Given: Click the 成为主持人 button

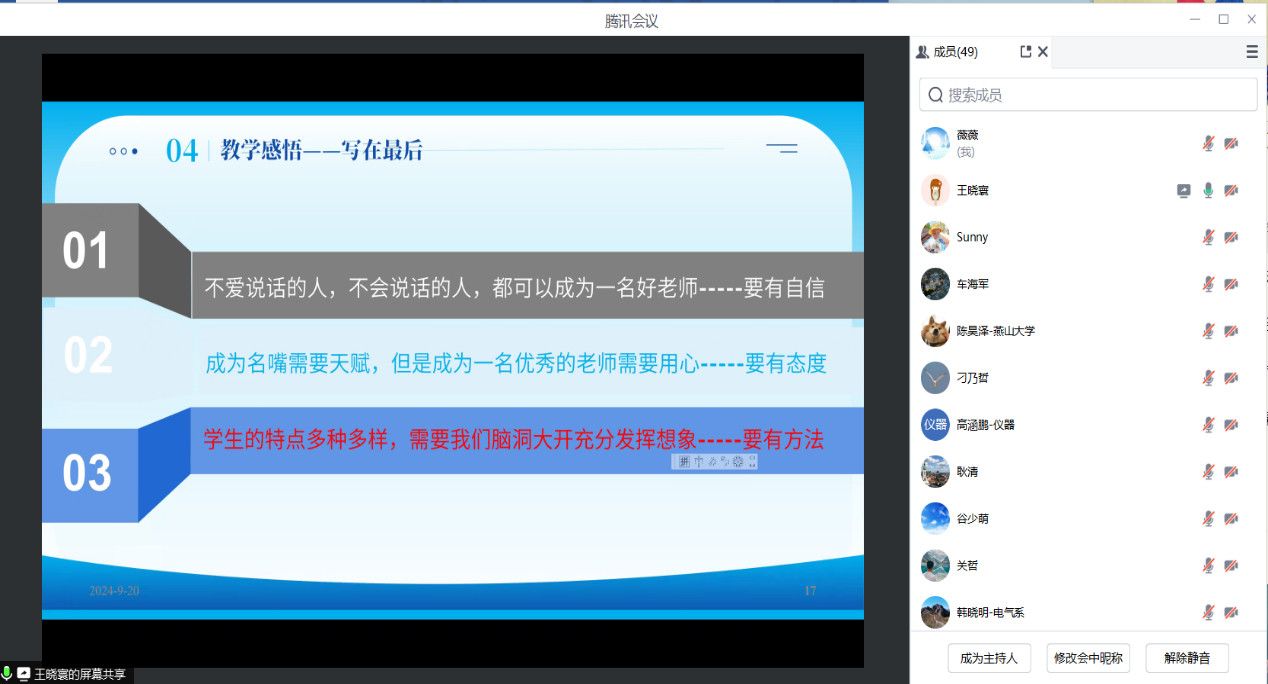Looking at the screenshot, I should pos(988,658).
